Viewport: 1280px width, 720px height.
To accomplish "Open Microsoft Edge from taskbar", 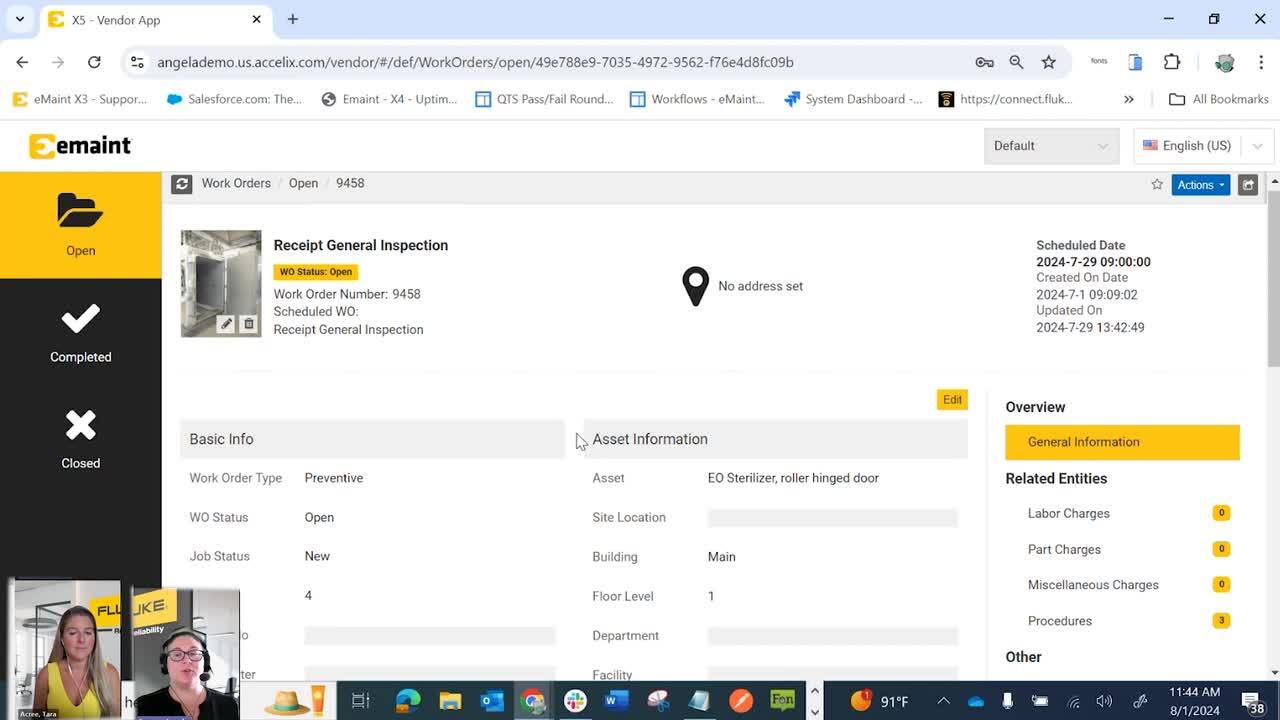I will point(408,701).
